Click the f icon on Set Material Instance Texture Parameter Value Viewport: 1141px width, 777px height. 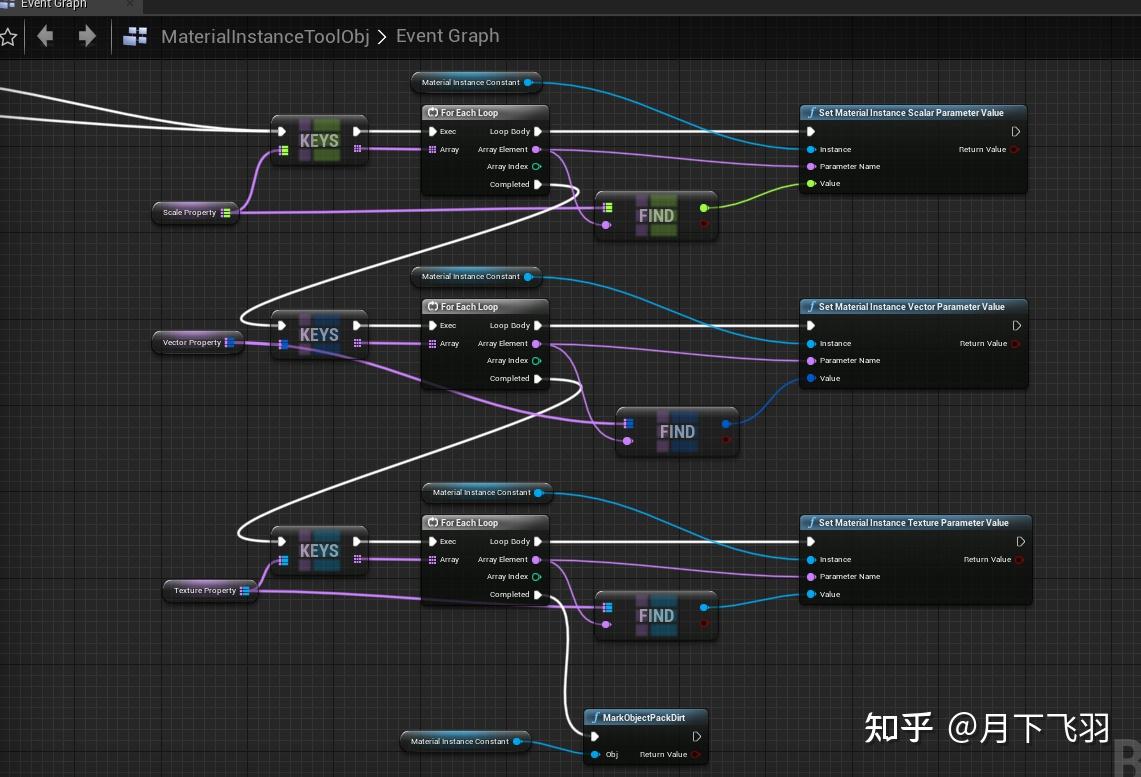(x=810, y=522)
